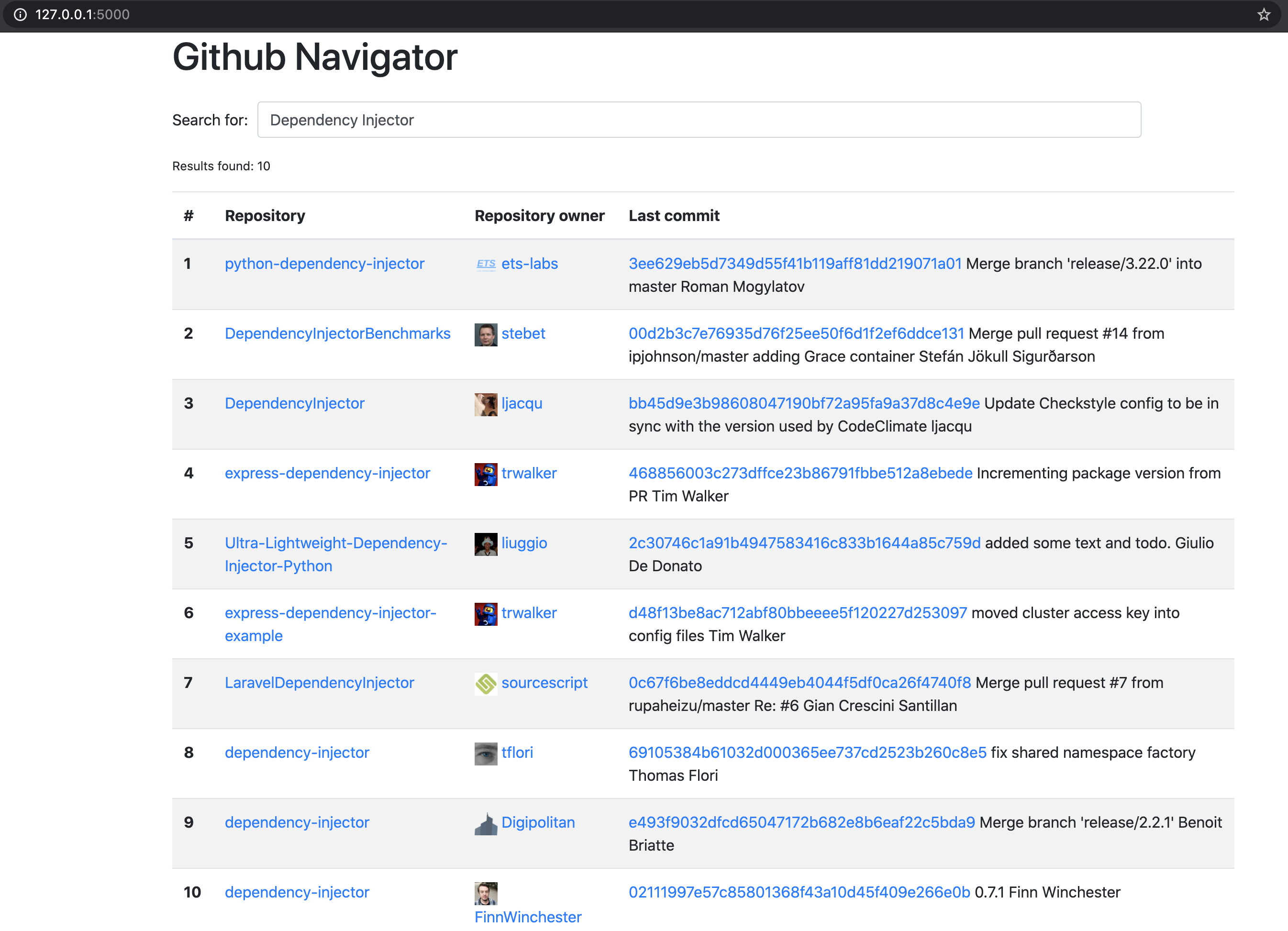Click the site info icon beside URL
The height and width of the screenshot is (931, 1288).
tap(21, 14)
